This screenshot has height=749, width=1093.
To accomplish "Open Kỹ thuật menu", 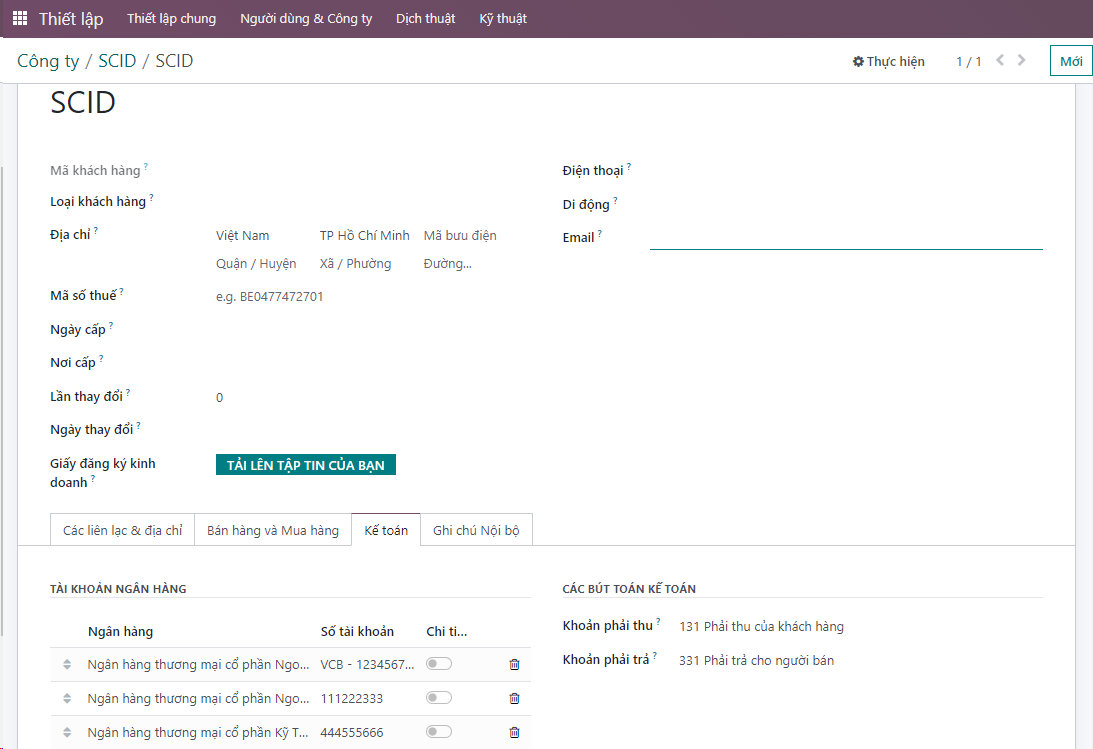I will (503, 19).
